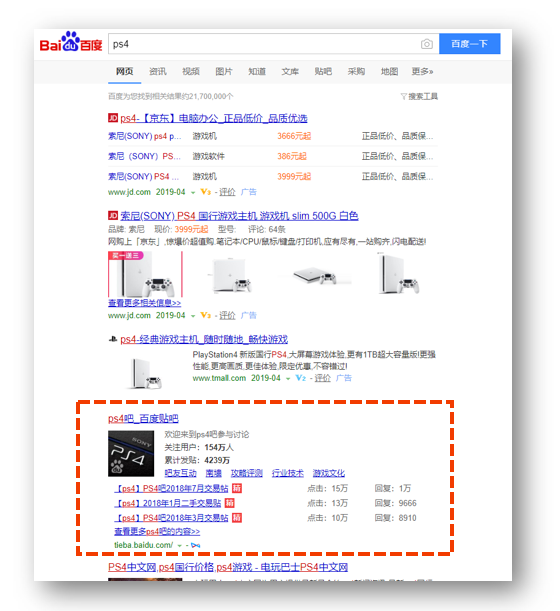The height and width of the screenshot is (611, 560).
Task: Open the ps4吧_百度贴吧 result link
Action: (x=143, y=419)
